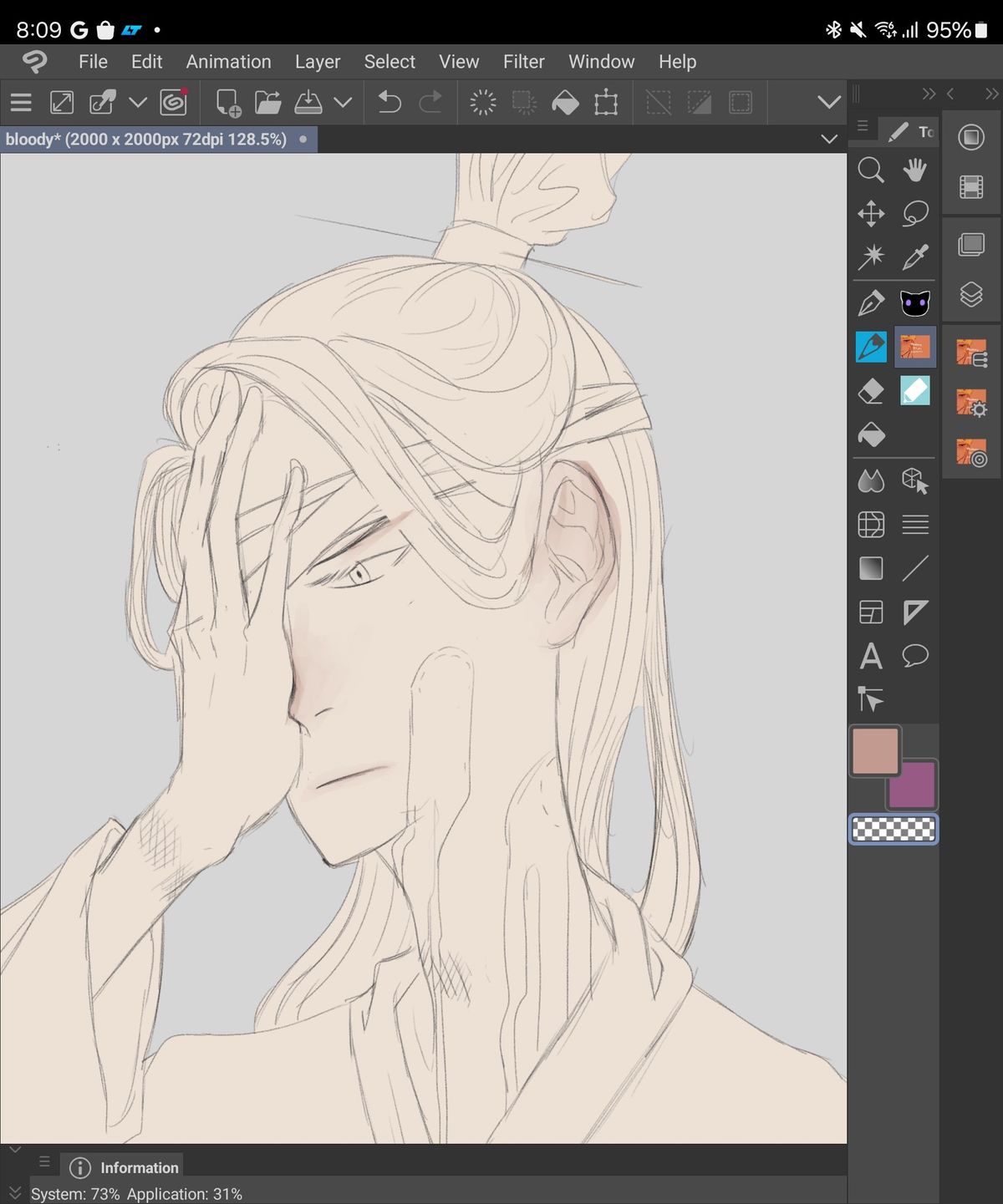This screenshot has width=1003, height=1204.
Task: Expand right dock with far-right double arrow
Action: point(991,94)
